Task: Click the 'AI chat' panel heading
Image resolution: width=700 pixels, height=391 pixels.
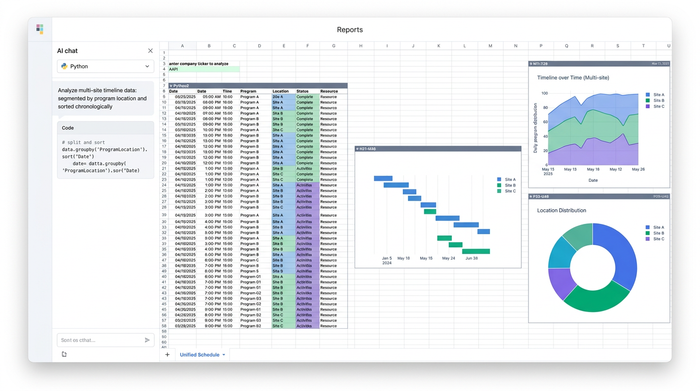Action: [67, 51]
